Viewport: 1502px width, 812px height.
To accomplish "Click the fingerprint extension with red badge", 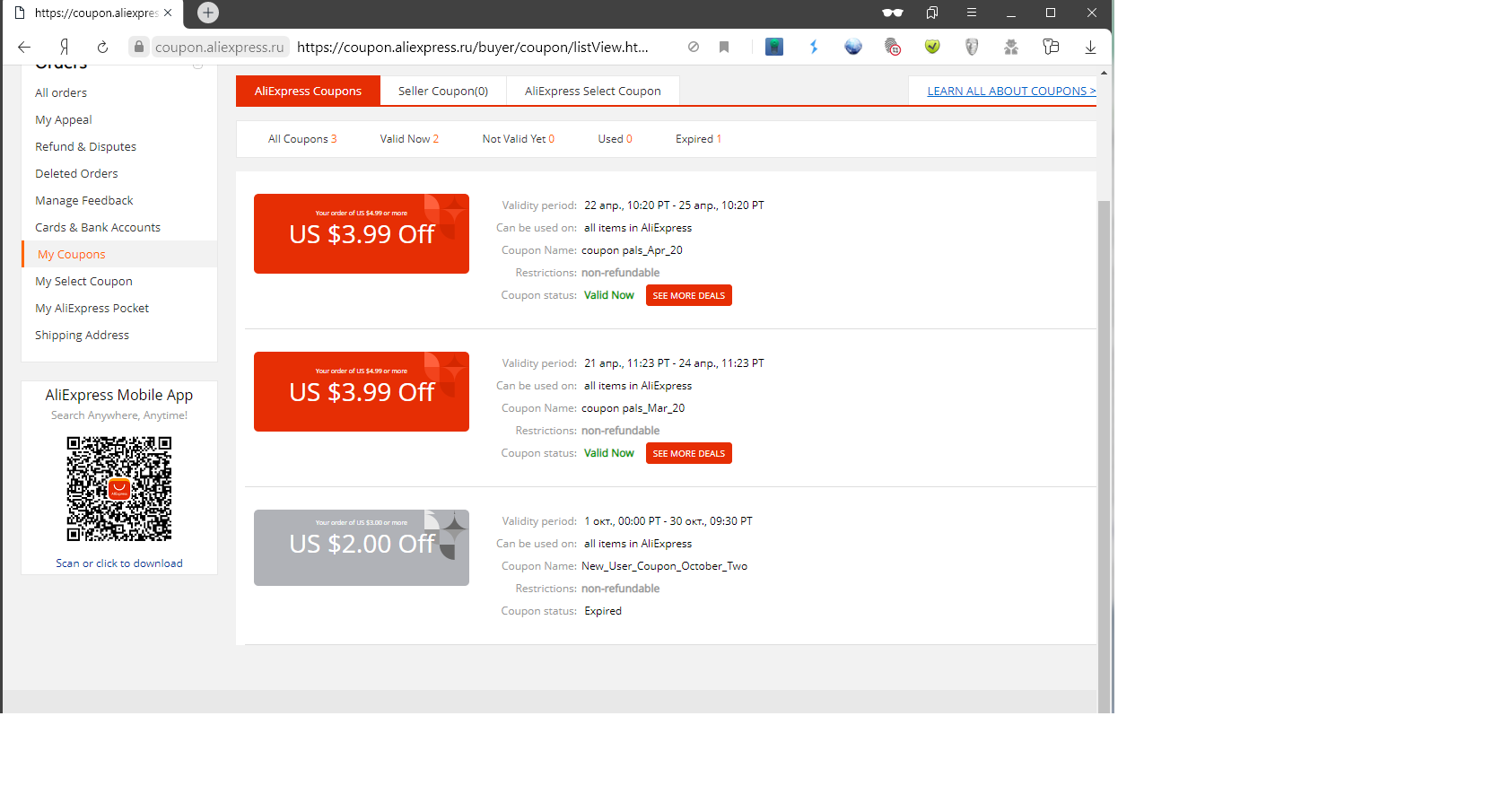I will click(893, 47).
